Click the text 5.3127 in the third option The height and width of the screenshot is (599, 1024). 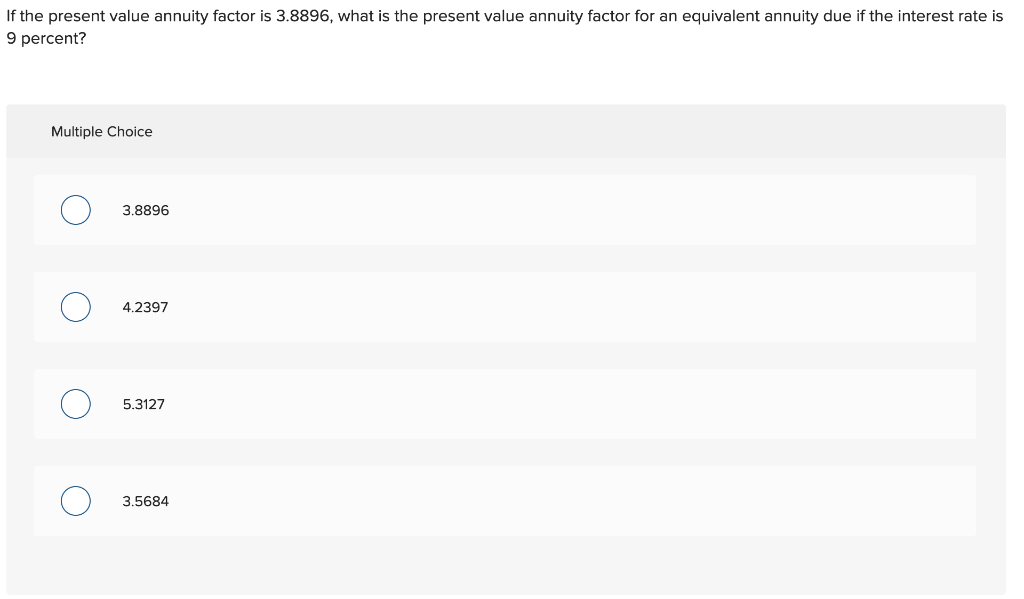[144, 404]
